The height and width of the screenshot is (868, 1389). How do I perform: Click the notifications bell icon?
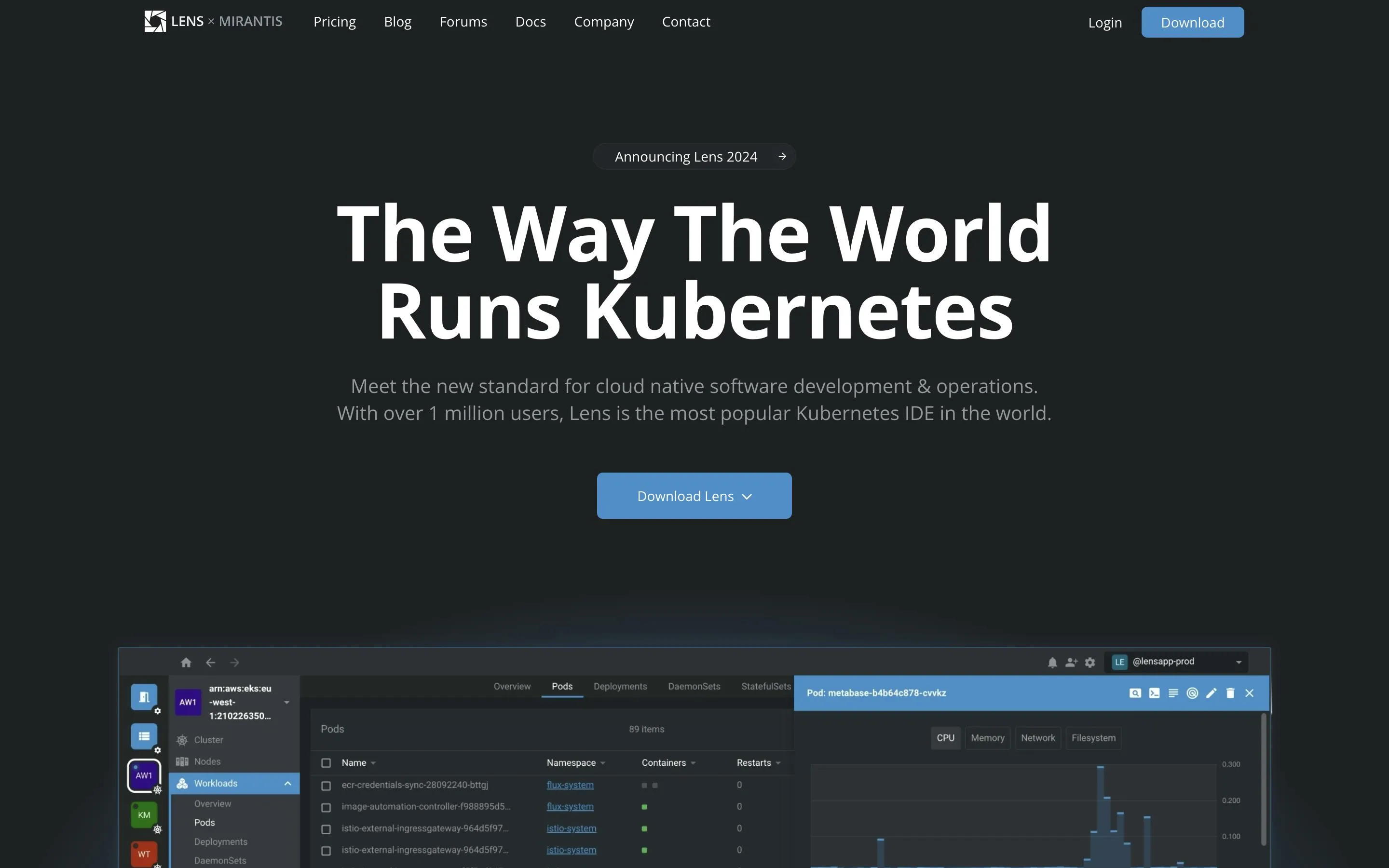(1052, 663)
